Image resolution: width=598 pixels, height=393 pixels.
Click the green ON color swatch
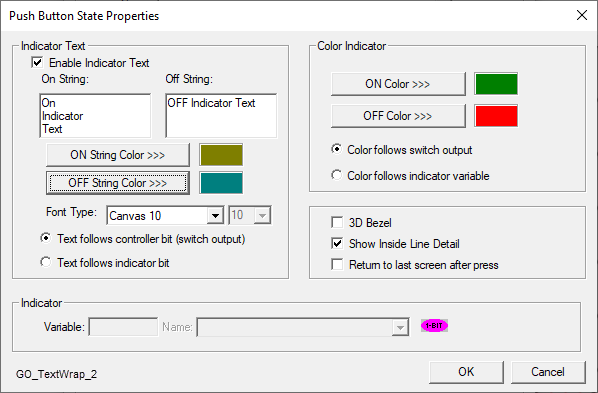pyautogui.click(x=496, y=84)
